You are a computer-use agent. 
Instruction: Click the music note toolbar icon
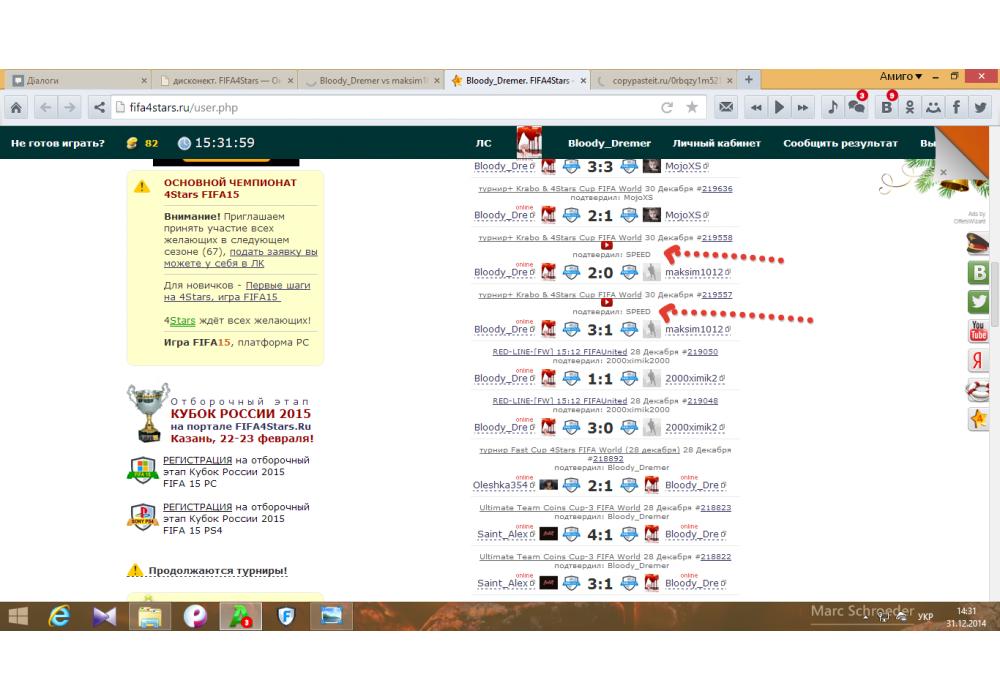tap(832, 107)
